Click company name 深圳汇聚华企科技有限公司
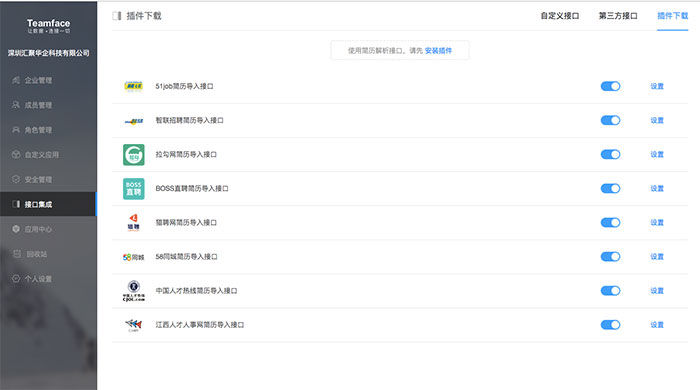The image size is (700, 390). pyautogui.click(x=48, y=53)
